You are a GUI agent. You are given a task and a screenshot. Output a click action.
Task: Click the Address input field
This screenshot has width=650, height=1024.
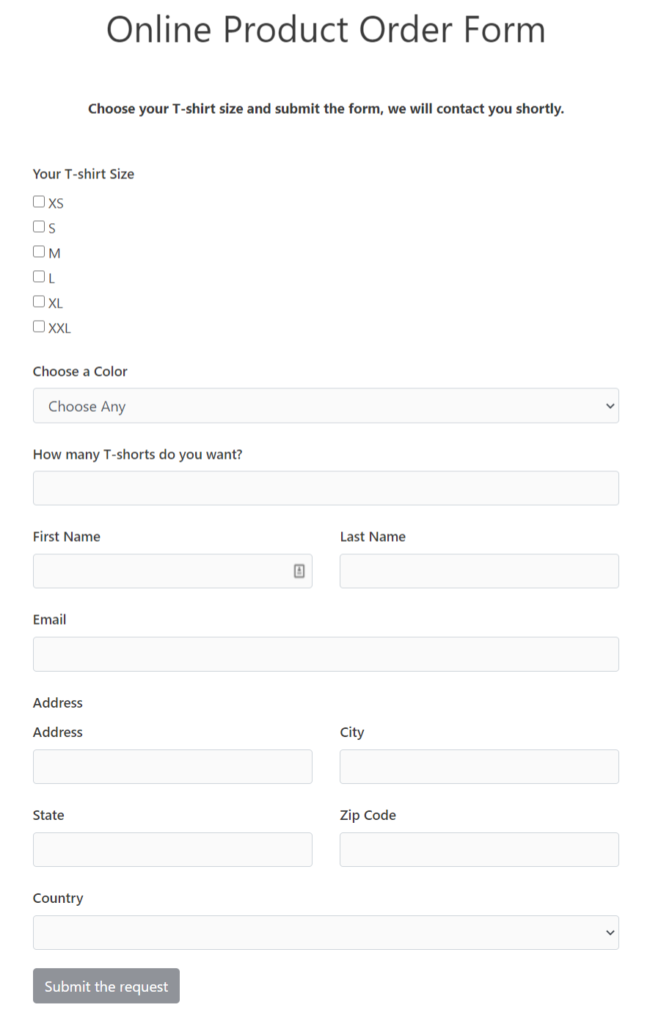coord(172,766)
